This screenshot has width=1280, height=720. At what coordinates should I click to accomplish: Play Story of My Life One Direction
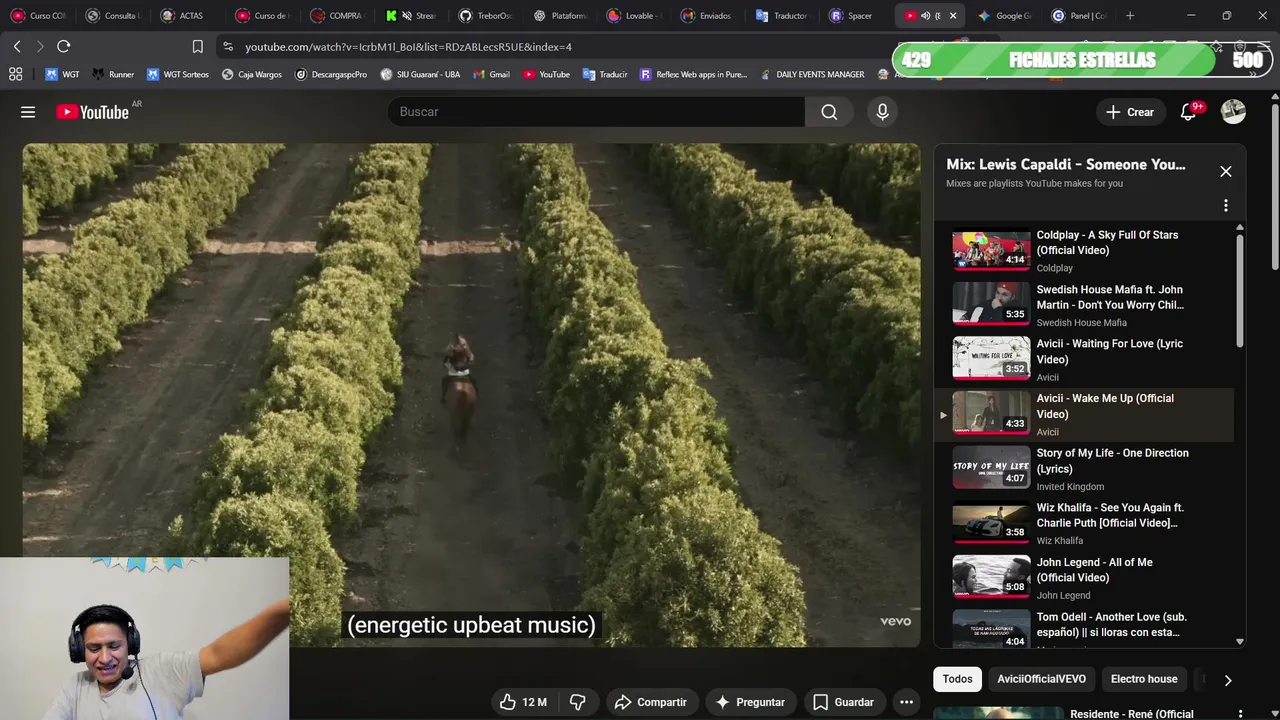(x=1084, y=468)
